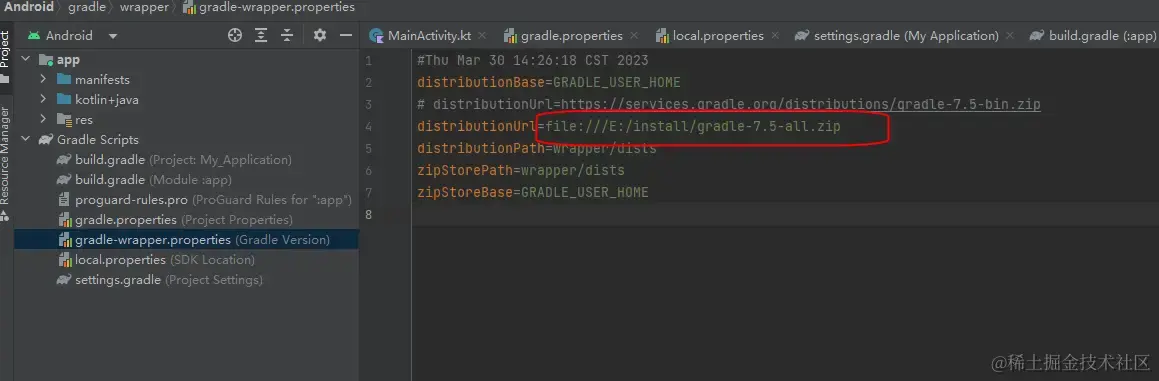1159x381 pixels.
Task: Click the file:///E:/install/gradle-7.5-all.zip value
Action: [x=693, y=127]
